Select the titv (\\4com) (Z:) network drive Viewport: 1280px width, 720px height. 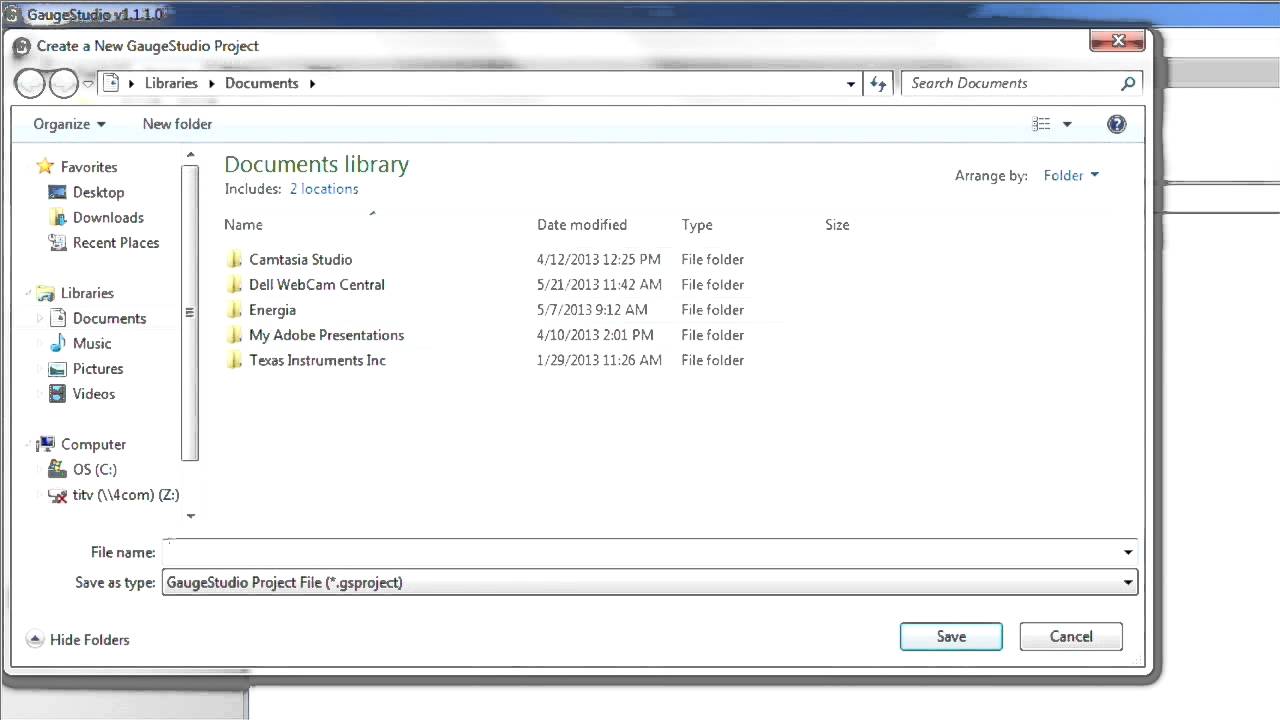[x=126, y=494]
